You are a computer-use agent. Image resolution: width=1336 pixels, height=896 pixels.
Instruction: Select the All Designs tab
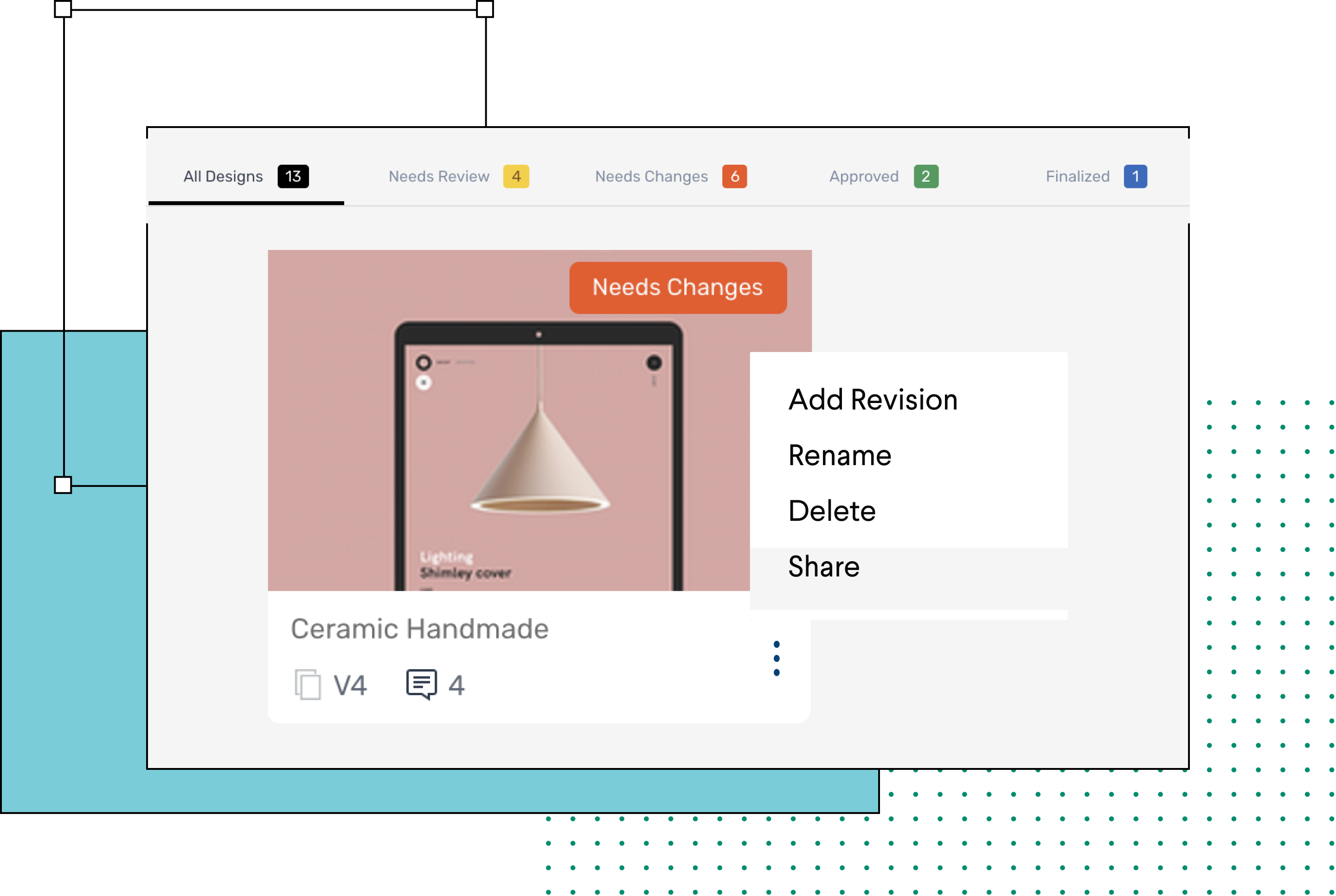pos(222,177)
